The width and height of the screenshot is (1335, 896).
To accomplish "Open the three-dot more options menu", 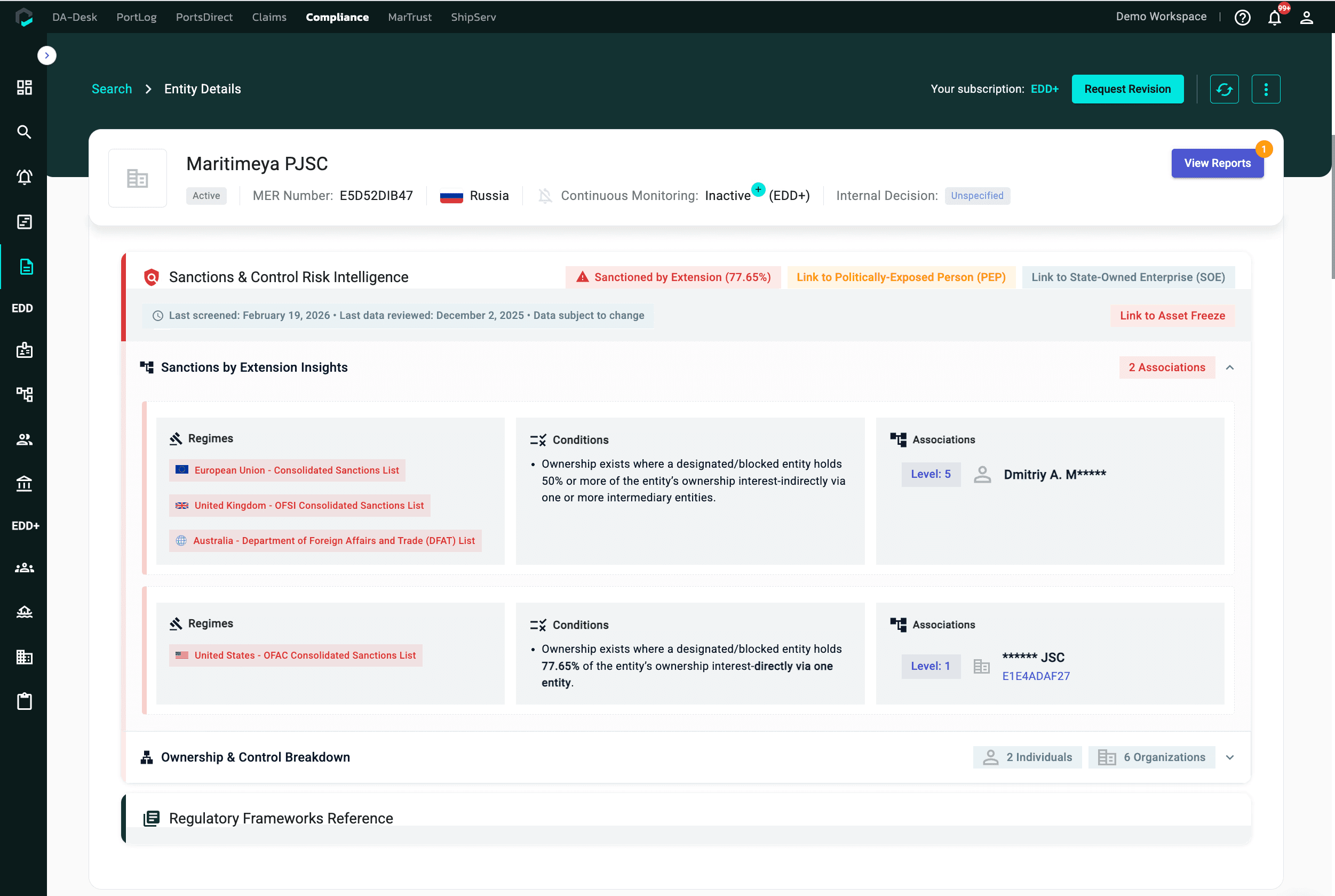I will [1265, 89].
